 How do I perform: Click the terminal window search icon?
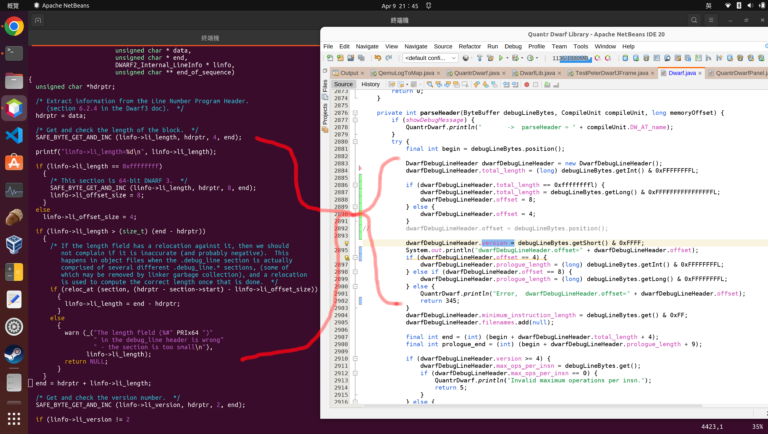(x=694, y=20)
